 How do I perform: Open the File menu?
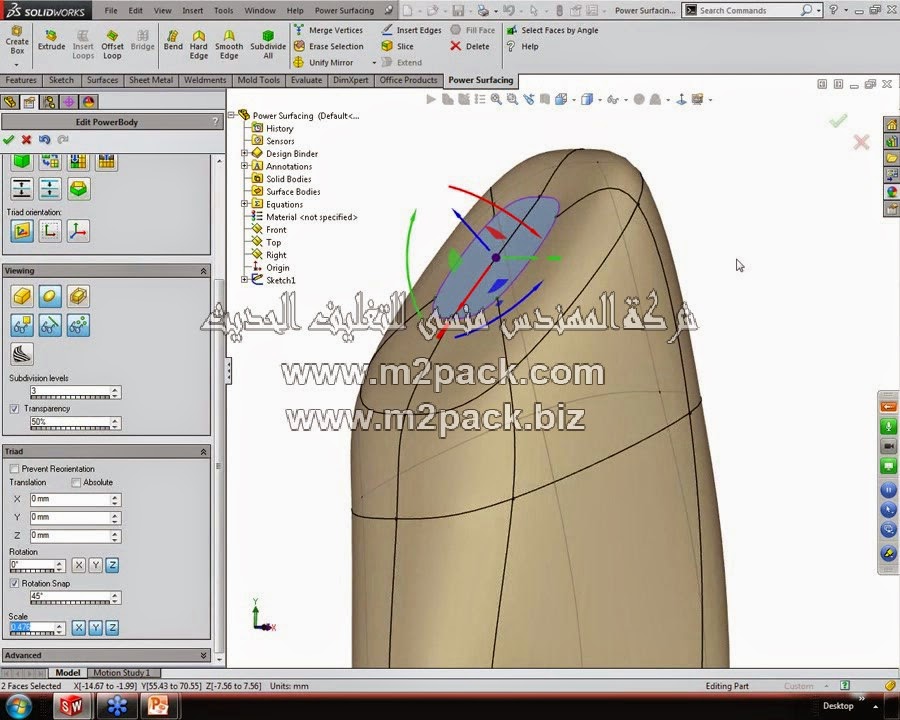point(111,10)
